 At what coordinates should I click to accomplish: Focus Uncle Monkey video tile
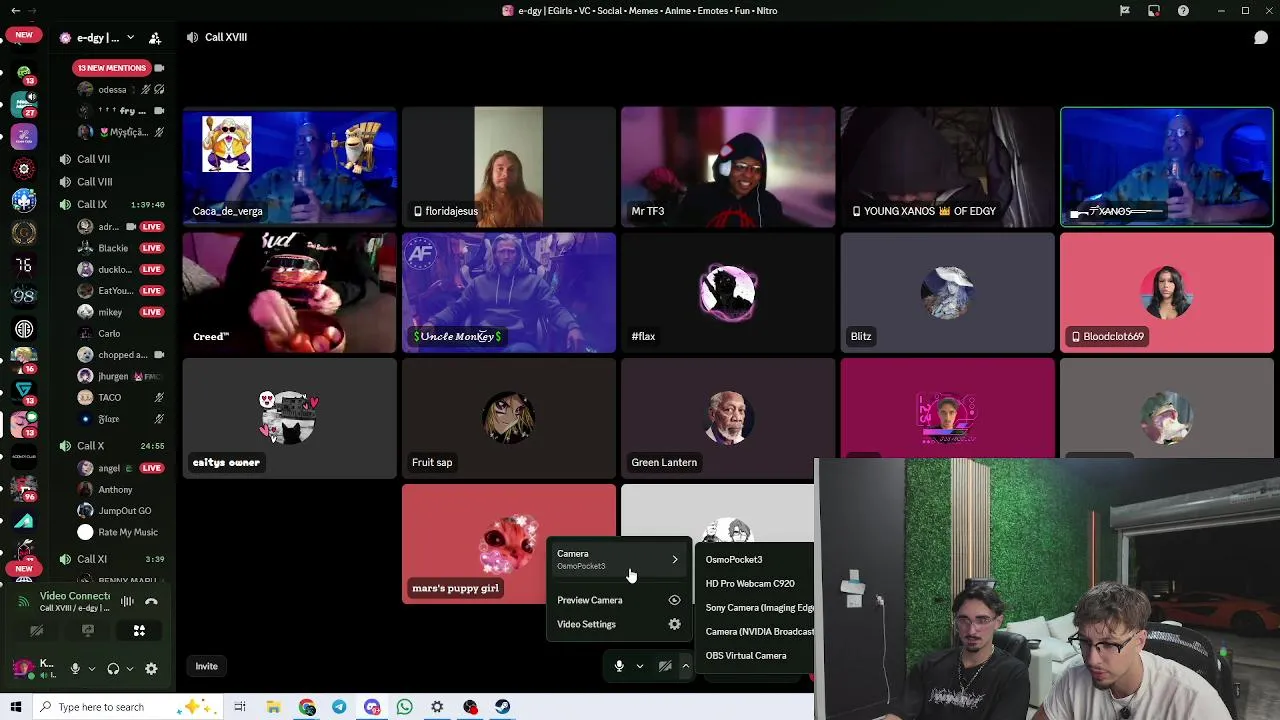tap(508, 293)
